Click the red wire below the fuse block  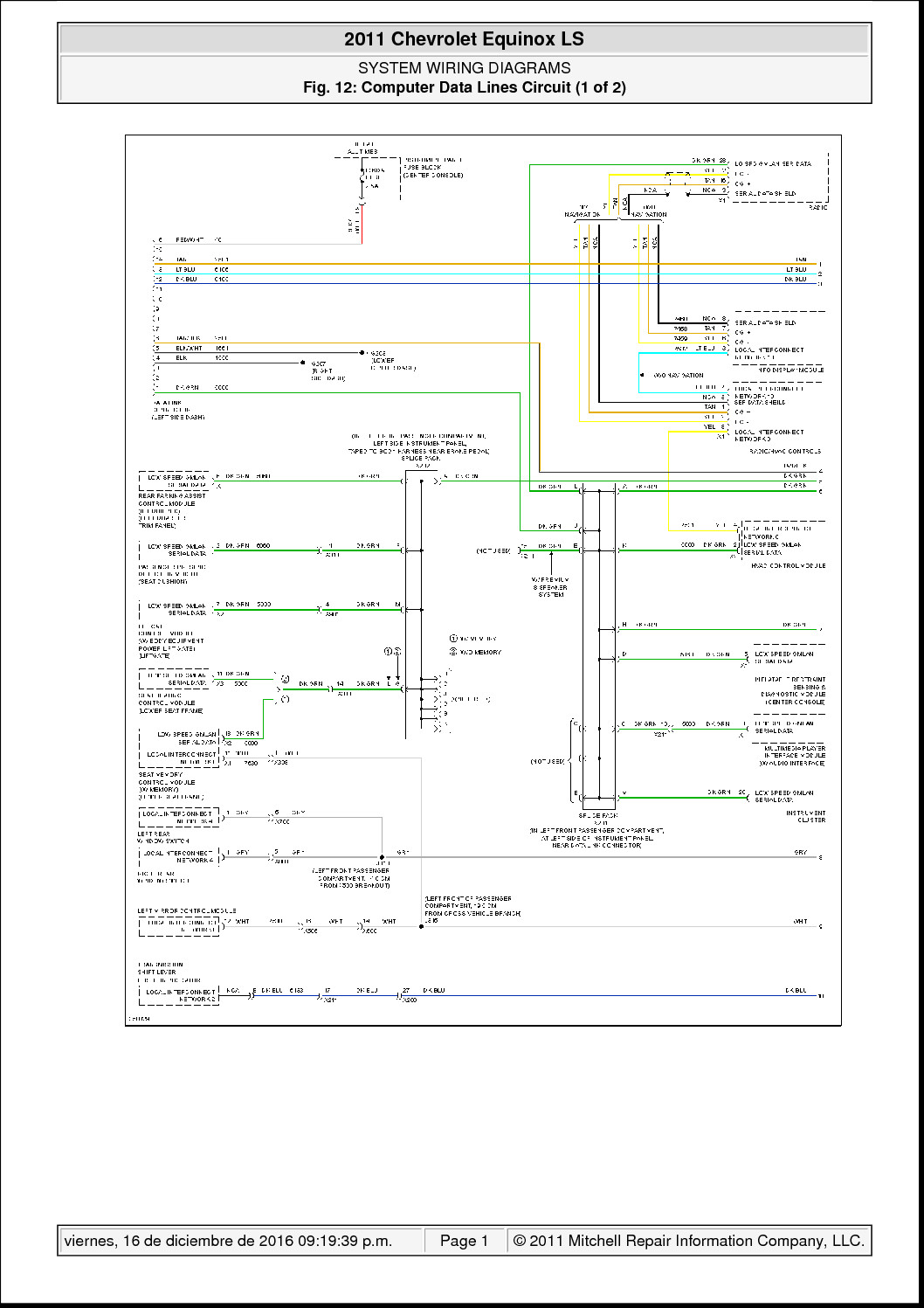[x=362, y=225]
